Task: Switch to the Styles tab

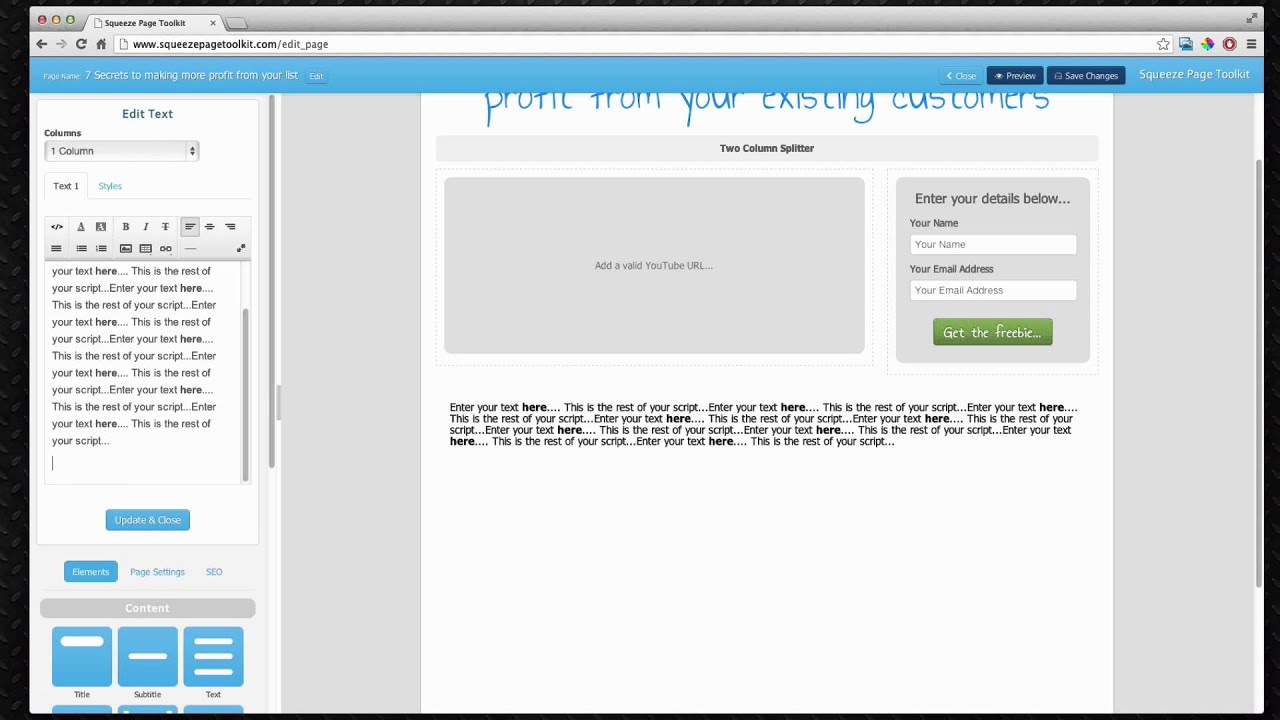Action: tap(110, 186)
